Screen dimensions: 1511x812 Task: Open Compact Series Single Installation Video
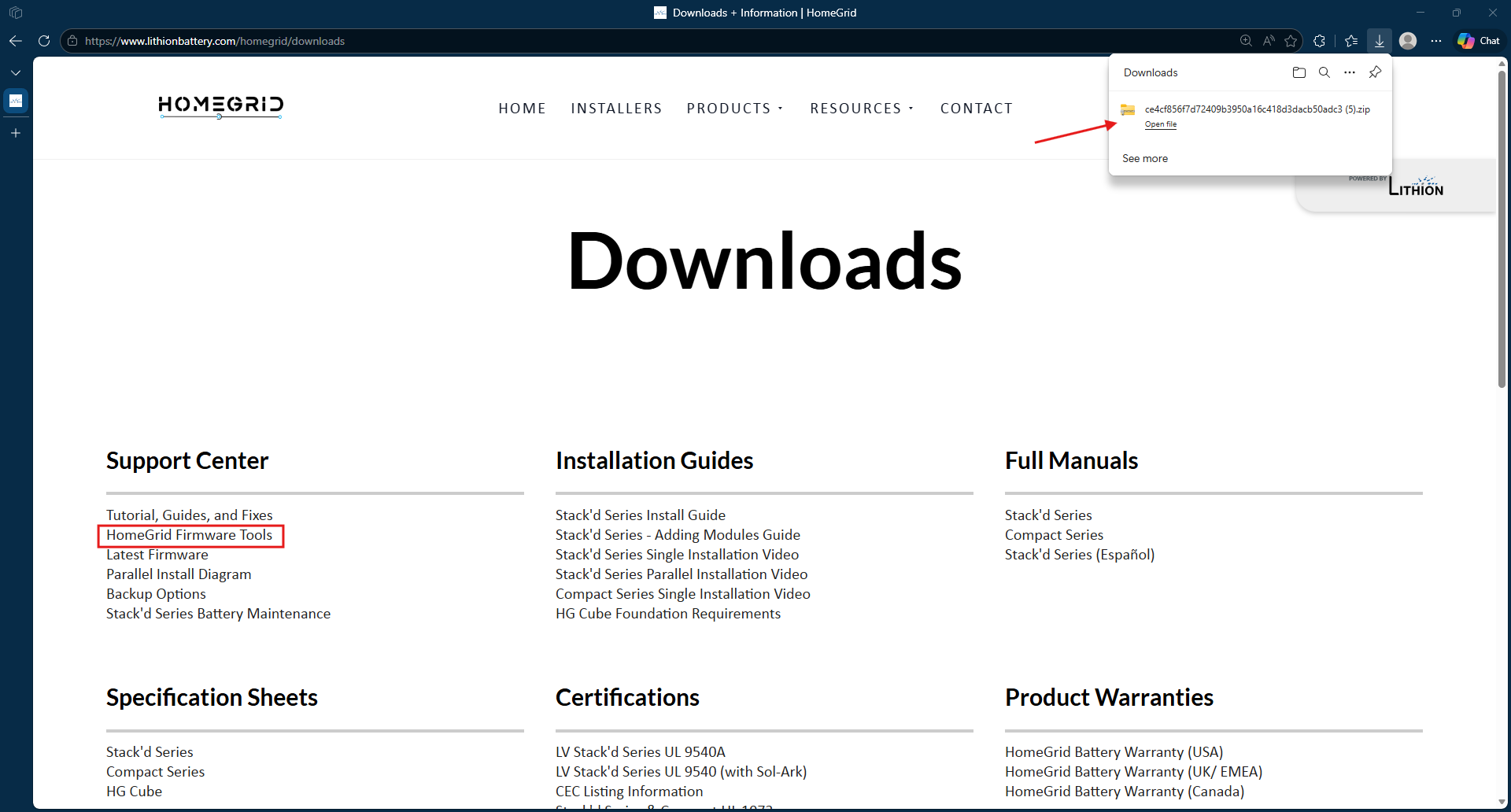tap(683, 594)
